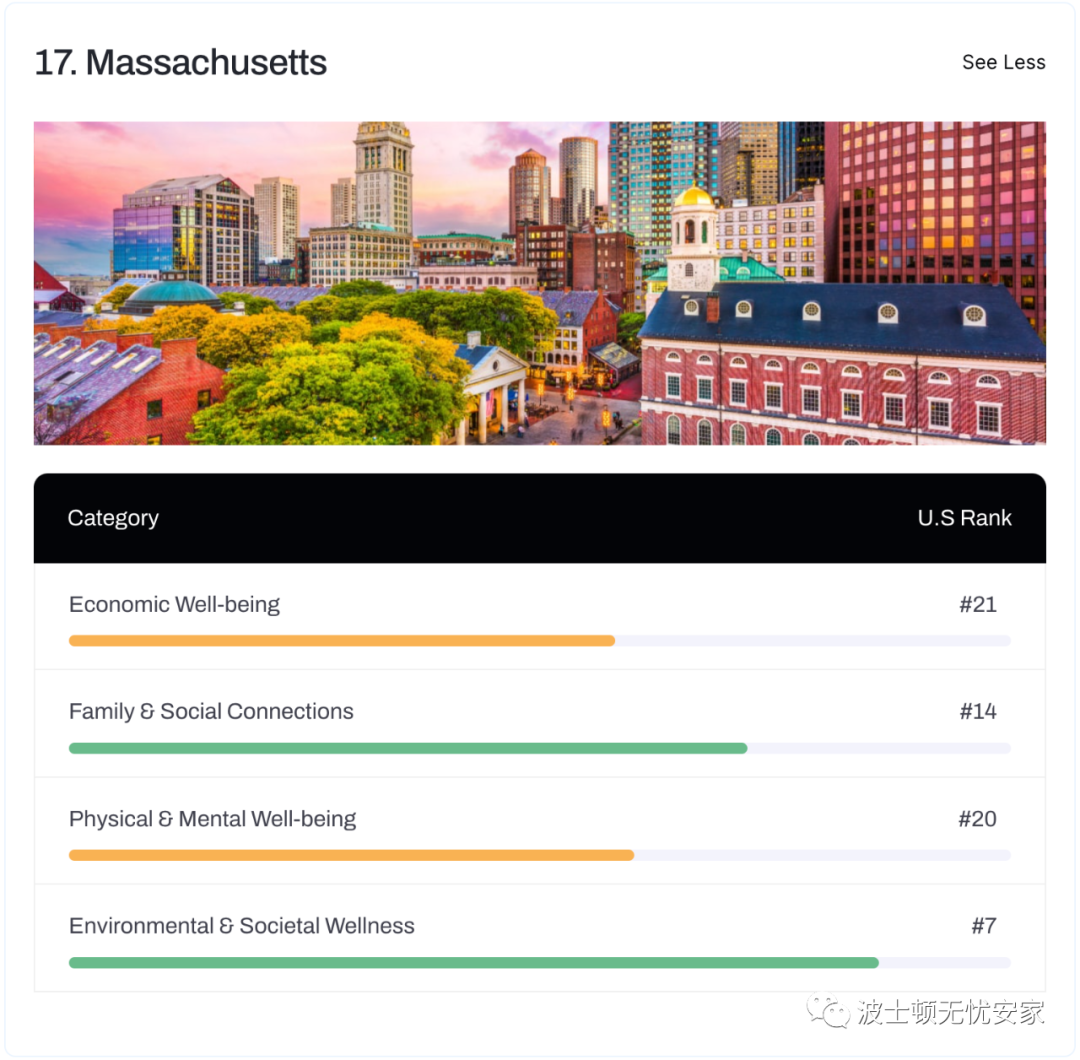Collapse the card with See Less

[x=1003, y=63]
